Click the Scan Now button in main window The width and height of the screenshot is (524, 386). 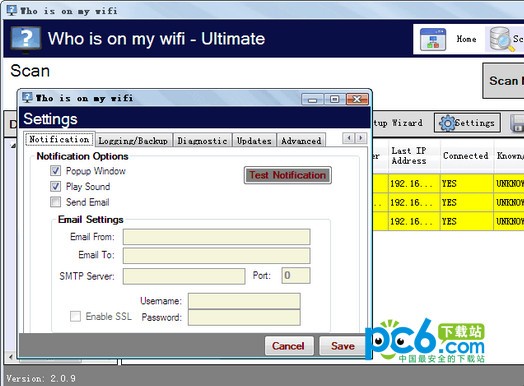(x=503, y=81)
